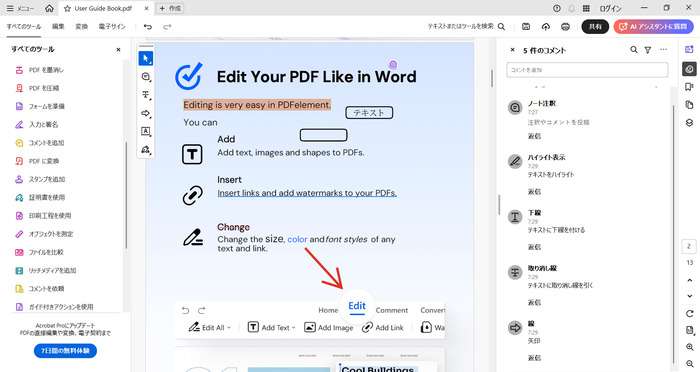Screen dimensions: 700x372
Task: Click the コメントを追加 comment input field
Action: pyautogui.click(x=588, y=70)
